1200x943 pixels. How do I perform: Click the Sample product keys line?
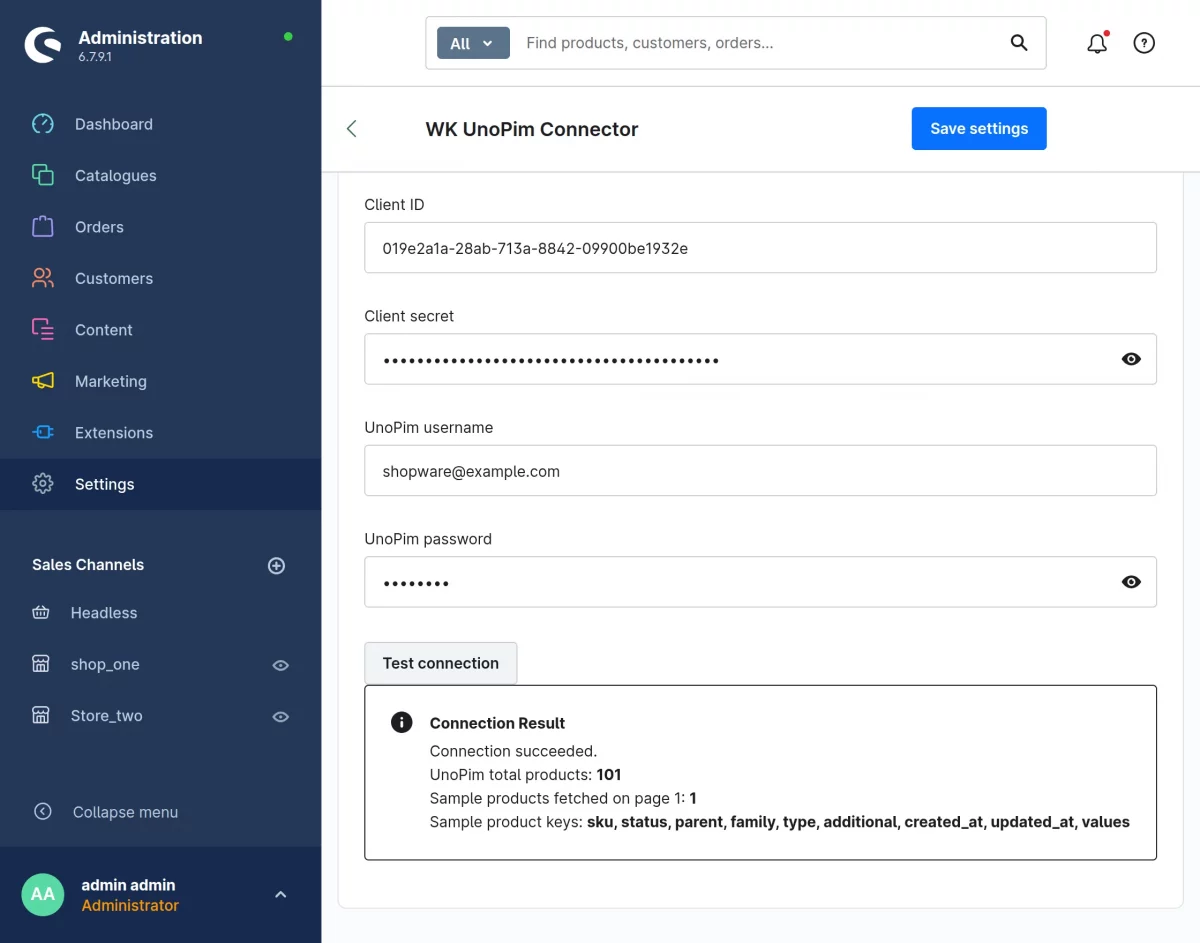pos(780,822)
